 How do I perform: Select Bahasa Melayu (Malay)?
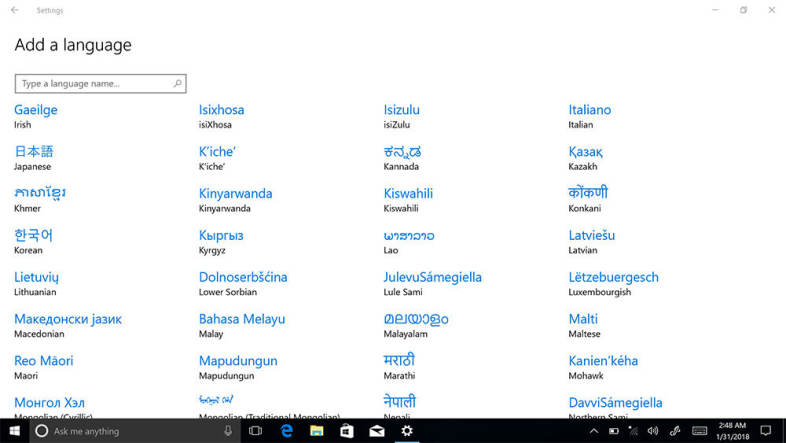(x=242, y=319)
